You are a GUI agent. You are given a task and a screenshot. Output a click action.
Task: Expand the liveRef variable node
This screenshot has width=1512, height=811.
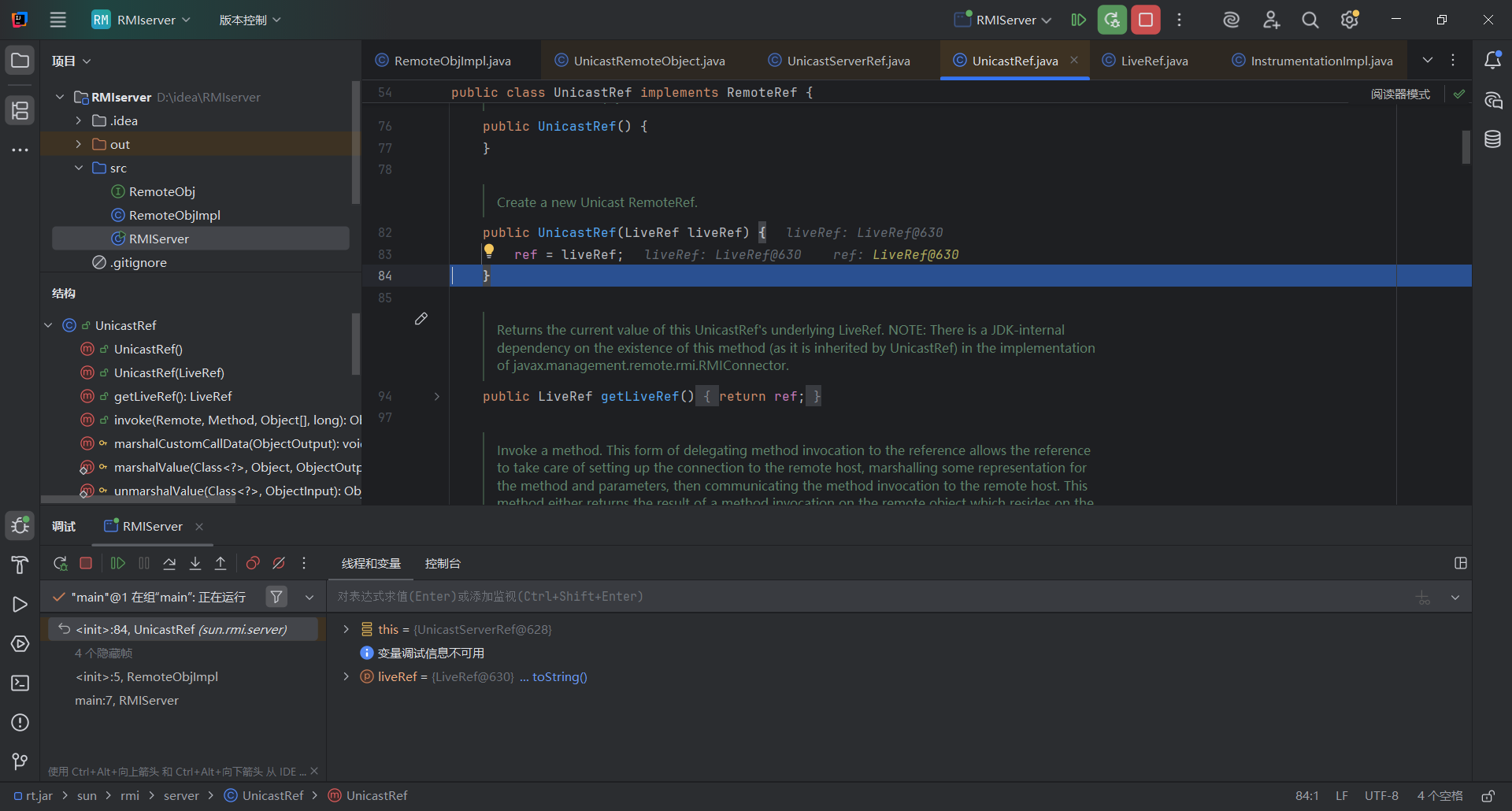click(x=346, y=676)
